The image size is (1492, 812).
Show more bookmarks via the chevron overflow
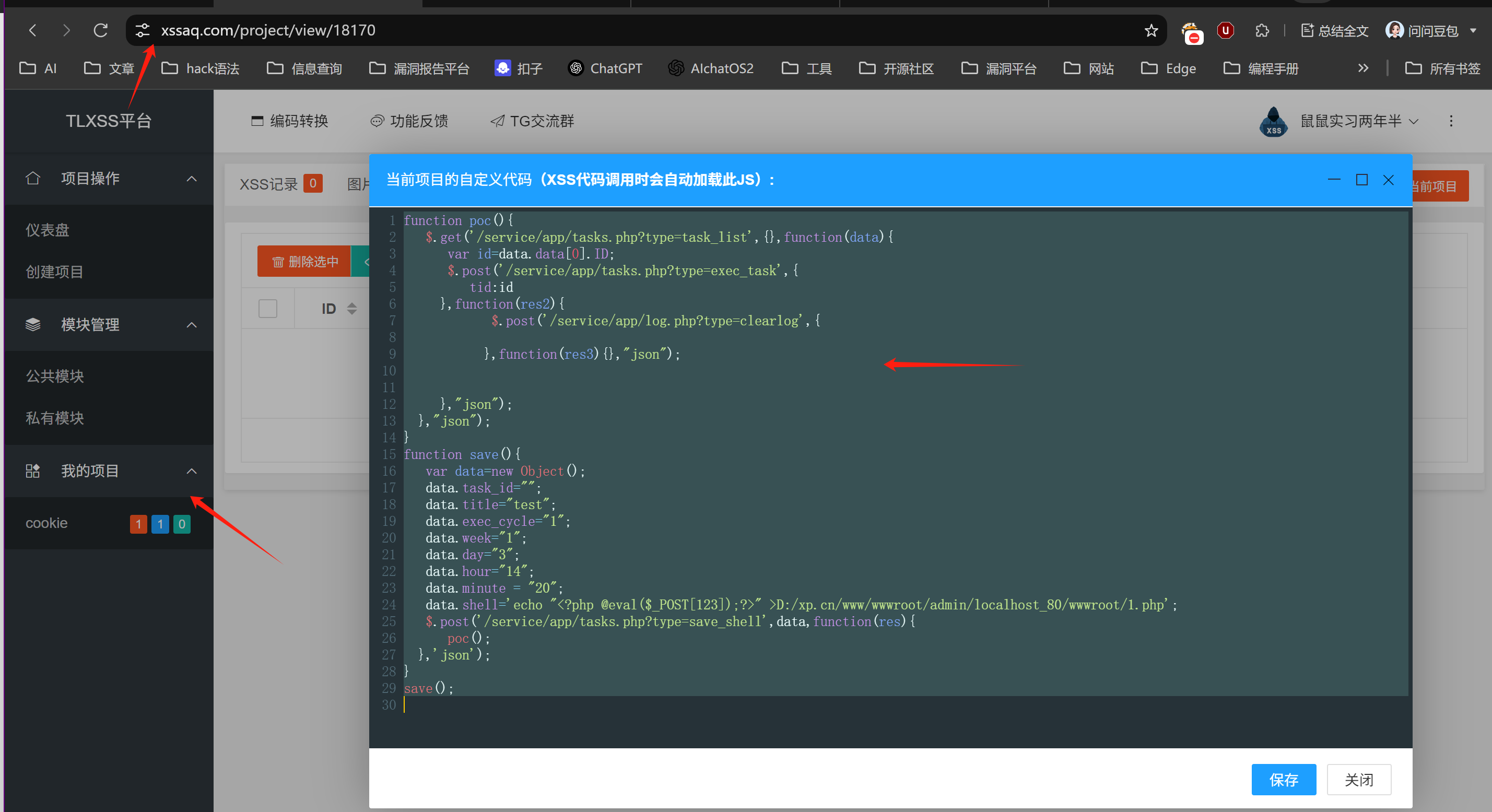click(x=1364, y=68)
